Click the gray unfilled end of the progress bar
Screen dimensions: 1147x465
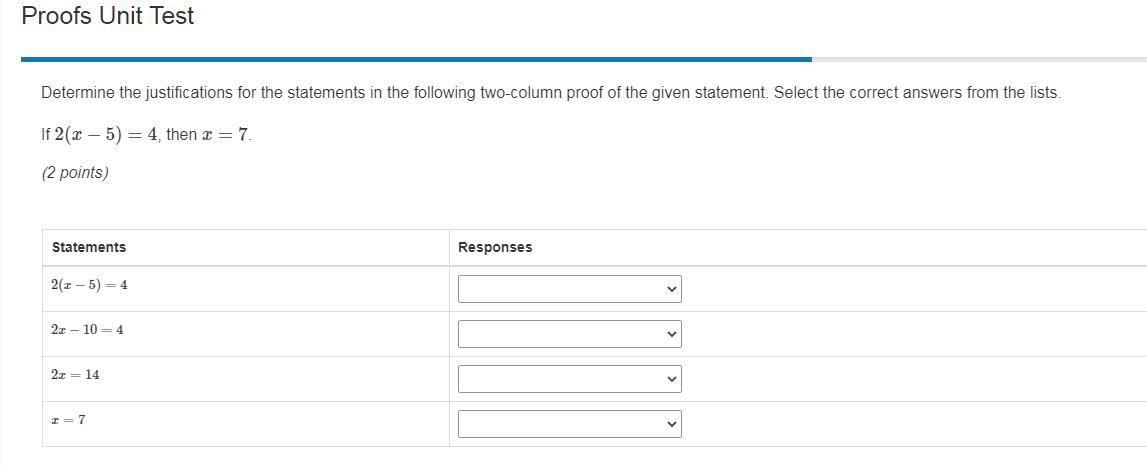(x=978, y=59)
